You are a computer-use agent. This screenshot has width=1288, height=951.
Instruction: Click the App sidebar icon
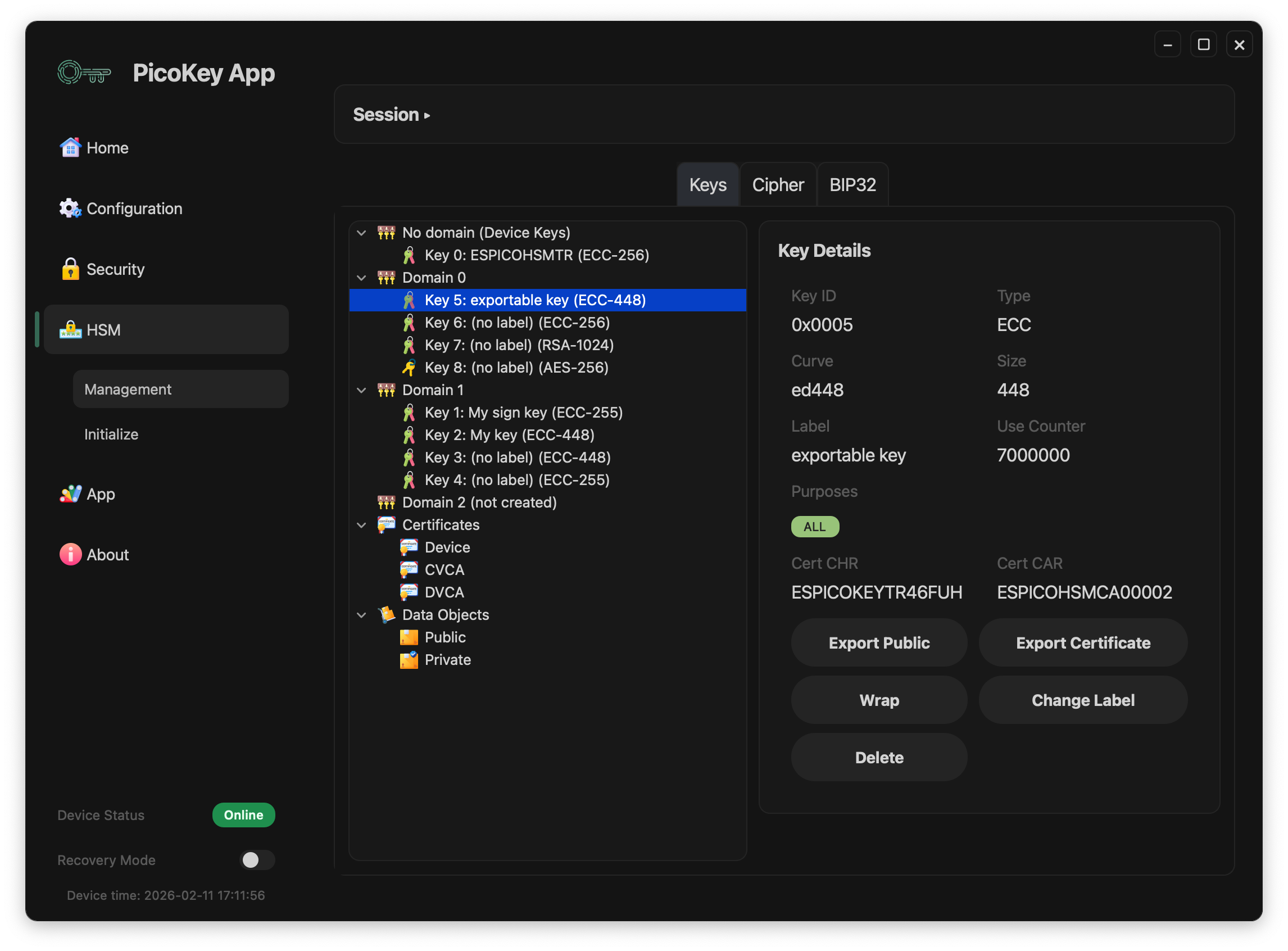[x=70, y=494]
